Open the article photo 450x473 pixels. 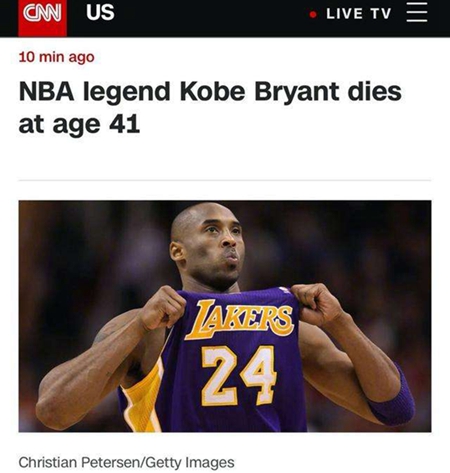pos(225,316)
